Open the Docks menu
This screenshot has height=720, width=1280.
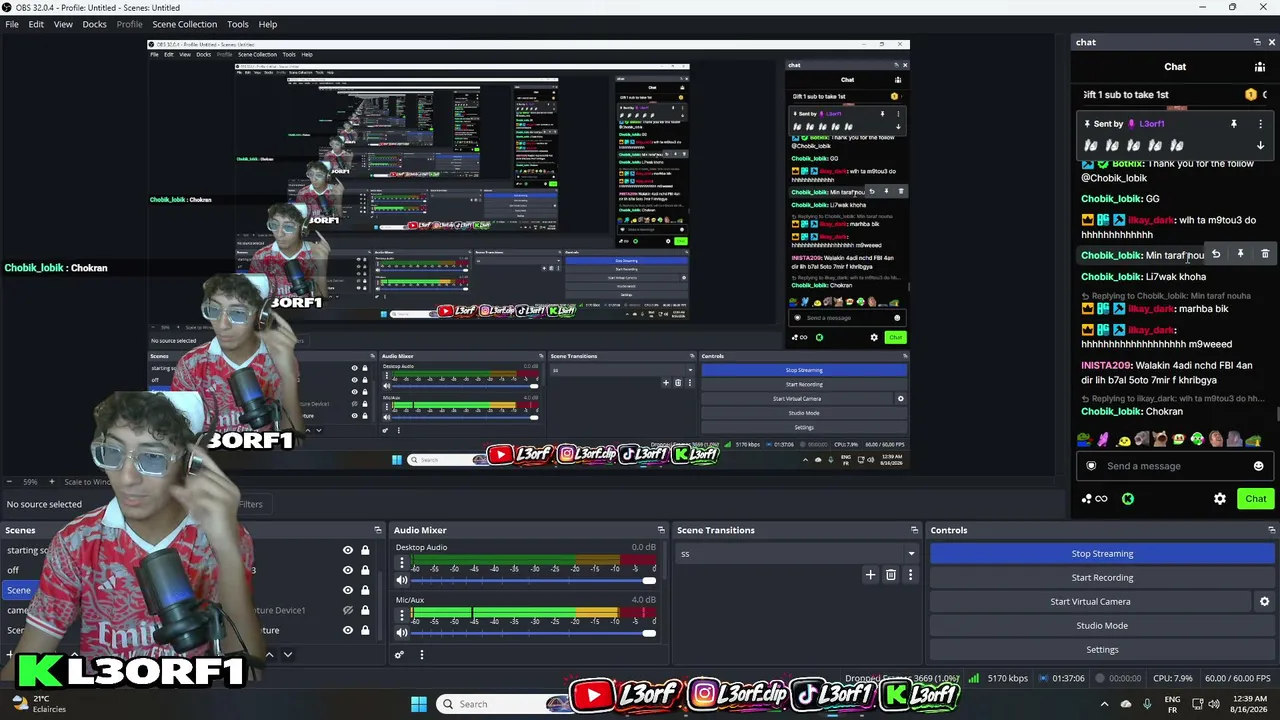click(x=94, y=24)
